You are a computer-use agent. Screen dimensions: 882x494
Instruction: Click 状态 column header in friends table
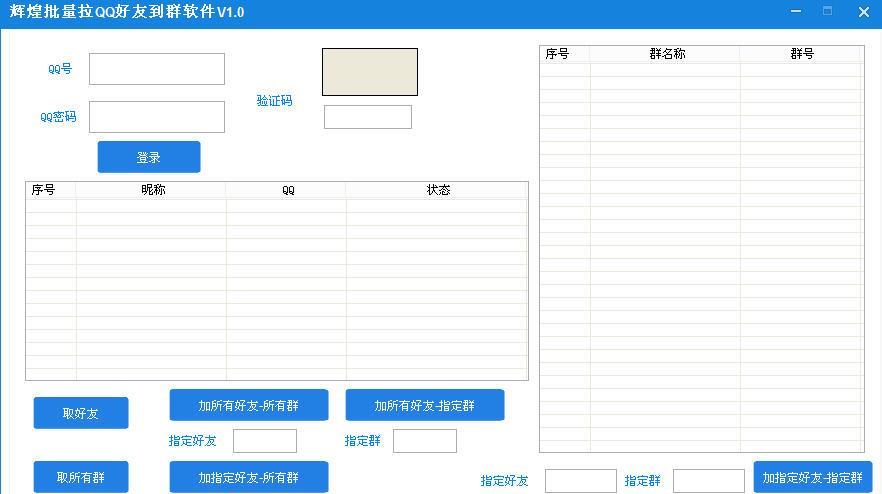pos(437,190)
